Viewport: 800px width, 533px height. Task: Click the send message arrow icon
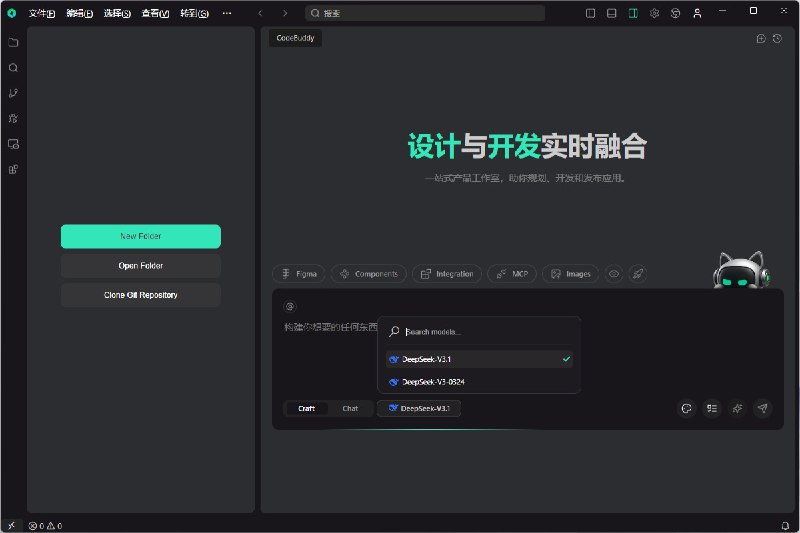coord(762,408)
